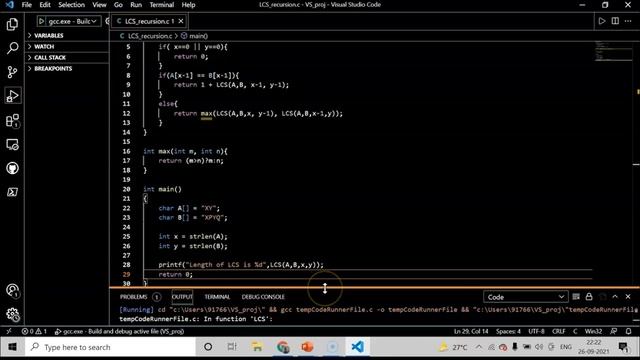
Task: Open the View menu
Action: coord(99,5)
